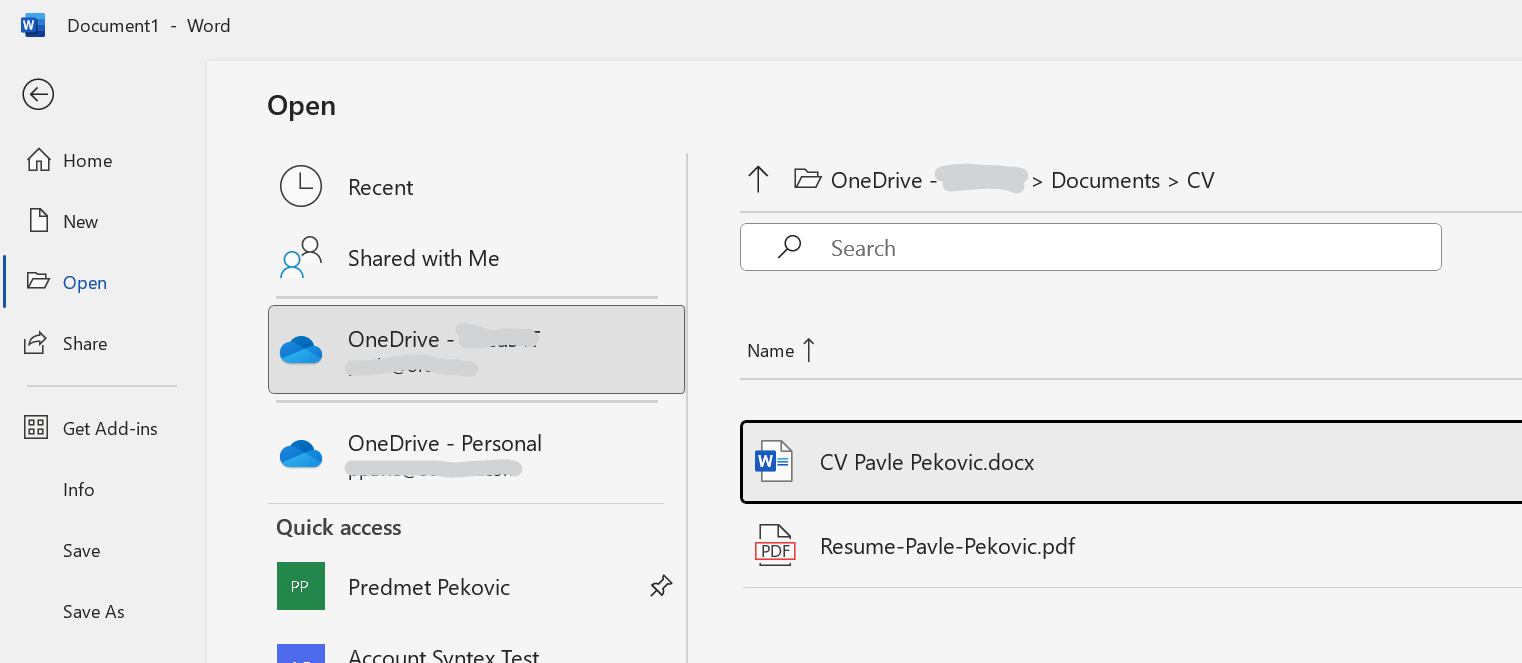Click the Quick access heading

pos(338,527)
